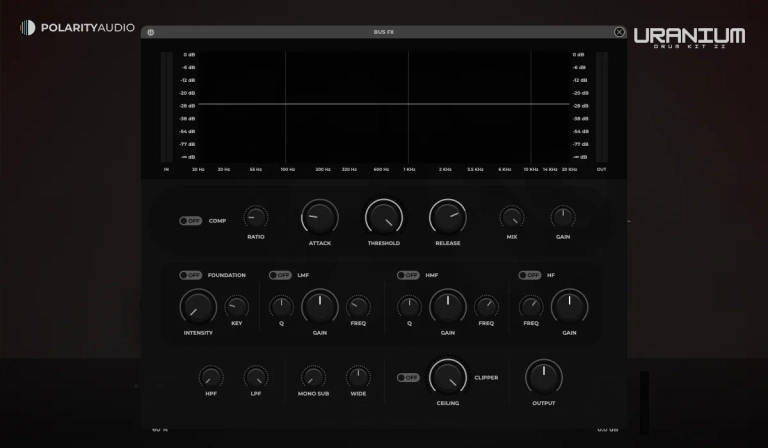Click the 100 Hz frequency label
Image resolution: width=768 pixels, height=448 pixels.
288,169
